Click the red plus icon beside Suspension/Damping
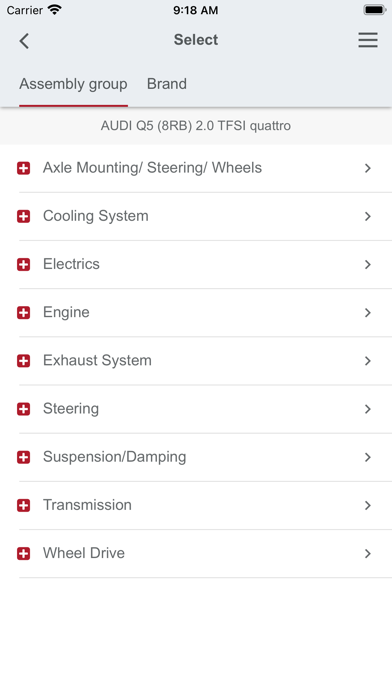The width and height of the screenshot is (392, 696). 24,457
